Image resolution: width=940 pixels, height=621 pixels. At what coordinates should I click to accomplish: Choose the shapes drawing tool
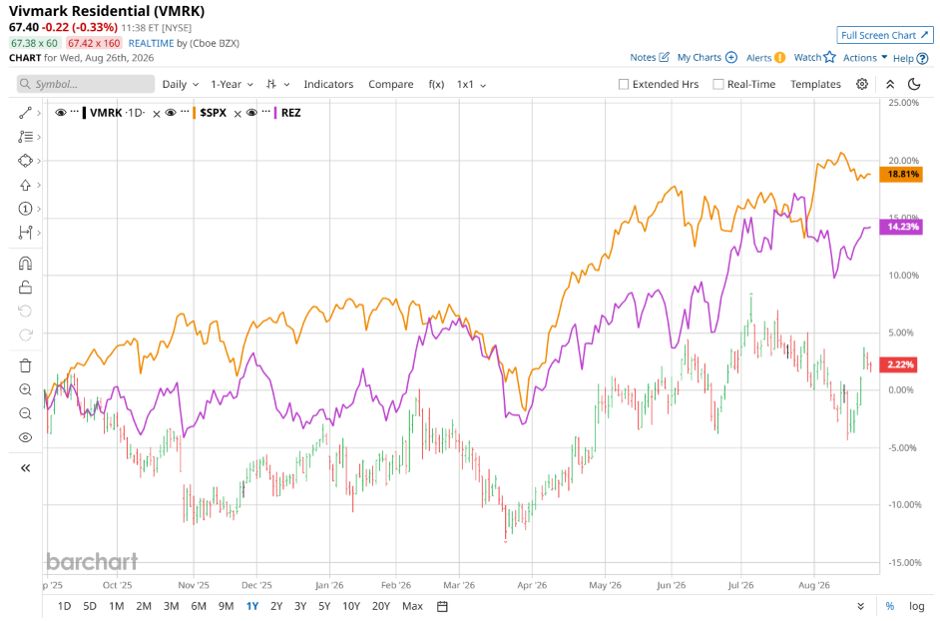click(25, 161)
